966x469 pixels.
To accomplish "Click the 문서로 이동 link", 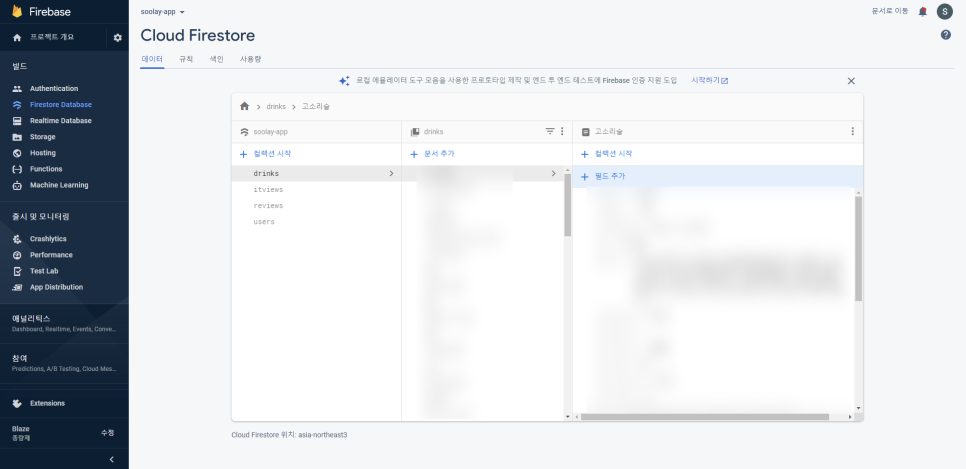I will [890, 11].
